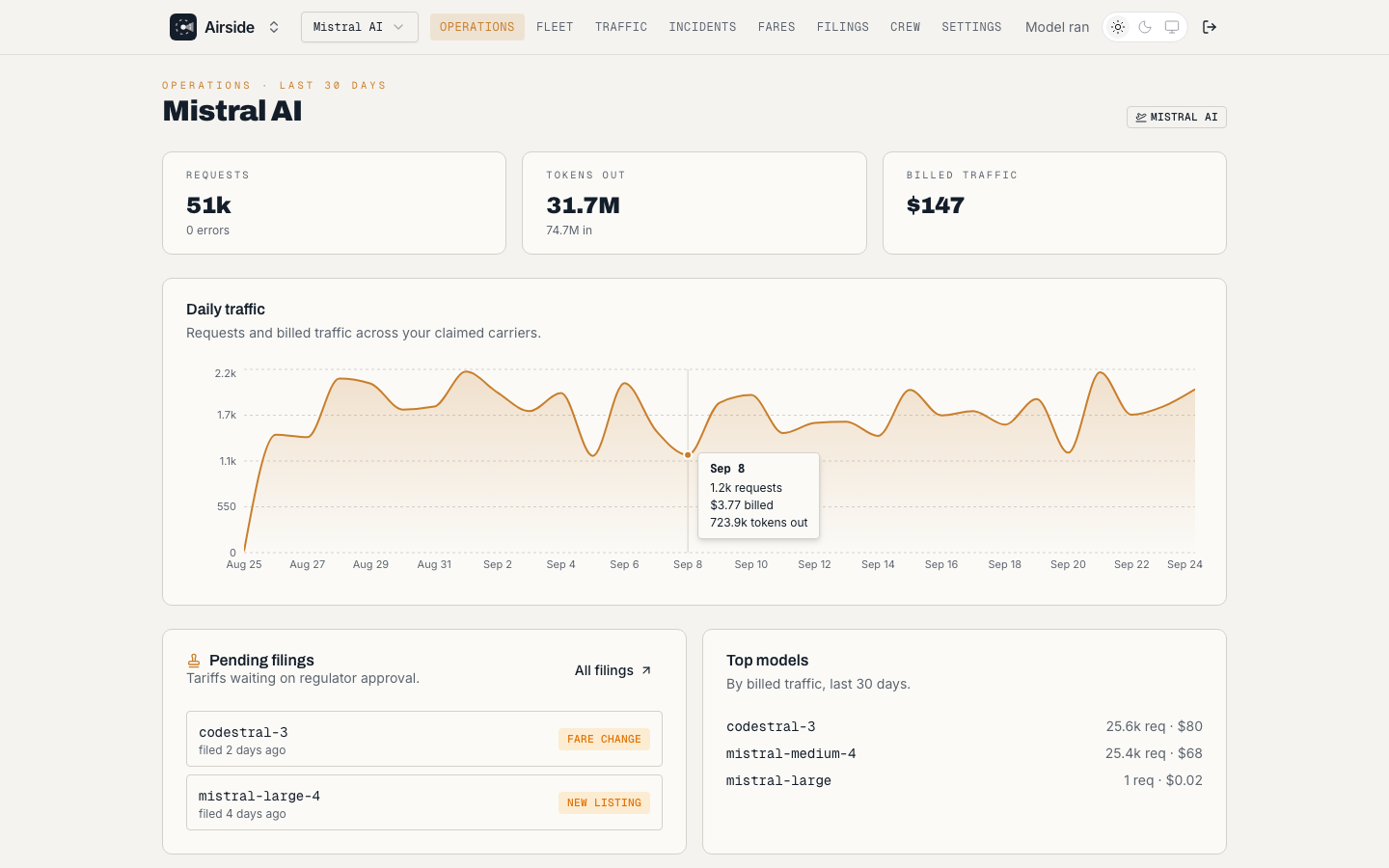Click the Top models heading
This screenshot has width=1389, height=868.
768,661
